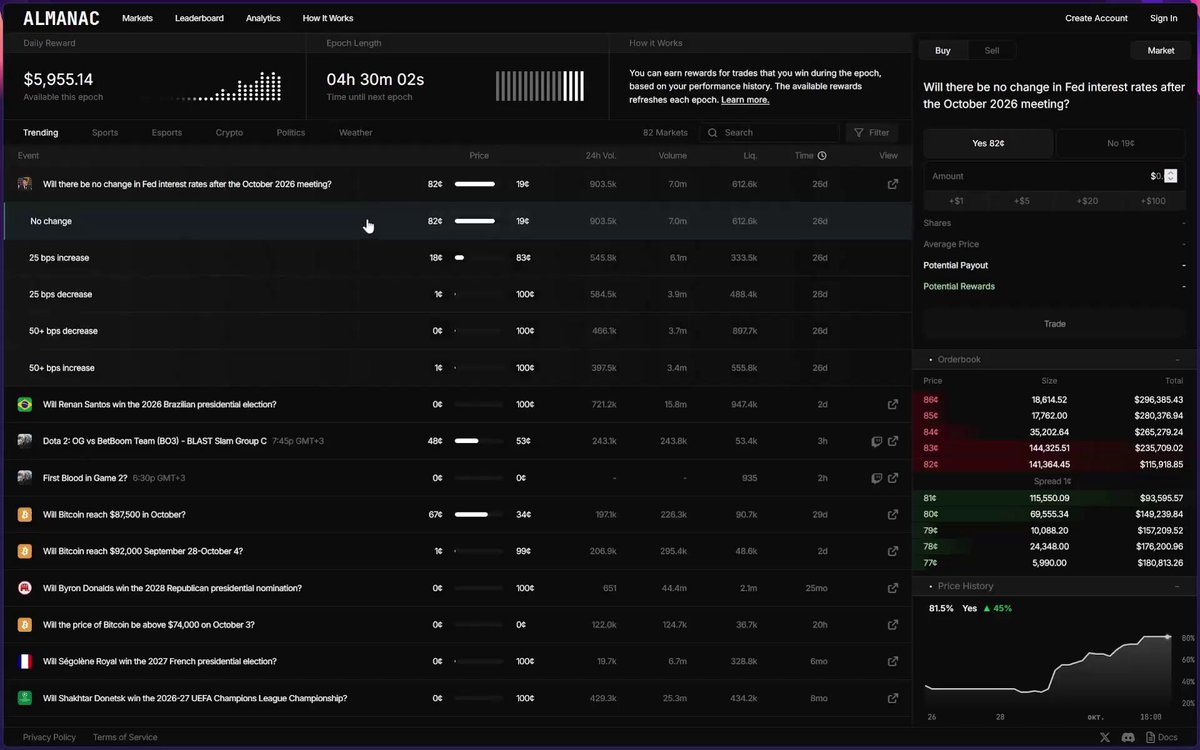Open external view for Bitcoin $87,500 in October market

[x=893, y=514]
